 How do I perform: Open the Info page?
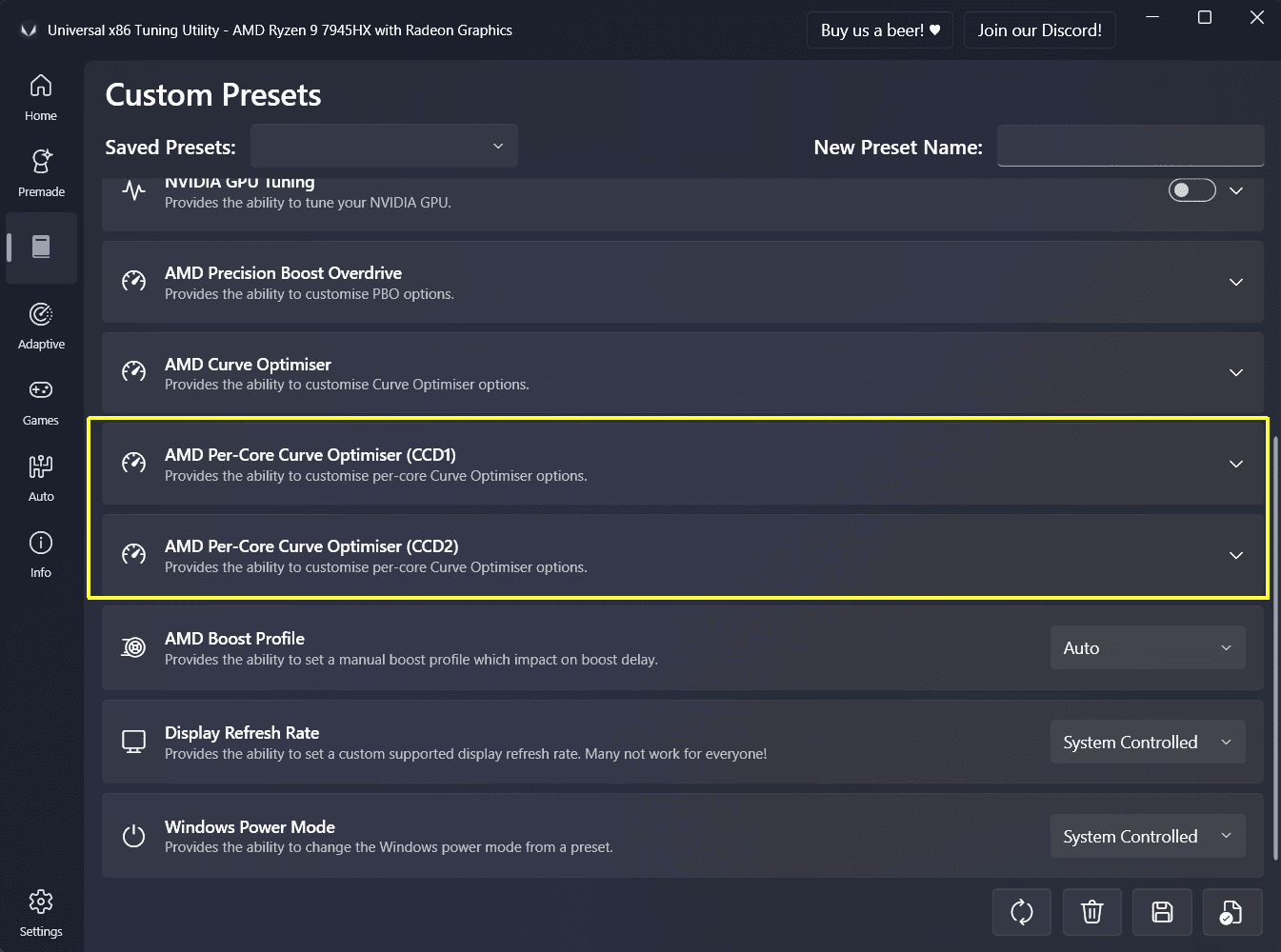41,554
